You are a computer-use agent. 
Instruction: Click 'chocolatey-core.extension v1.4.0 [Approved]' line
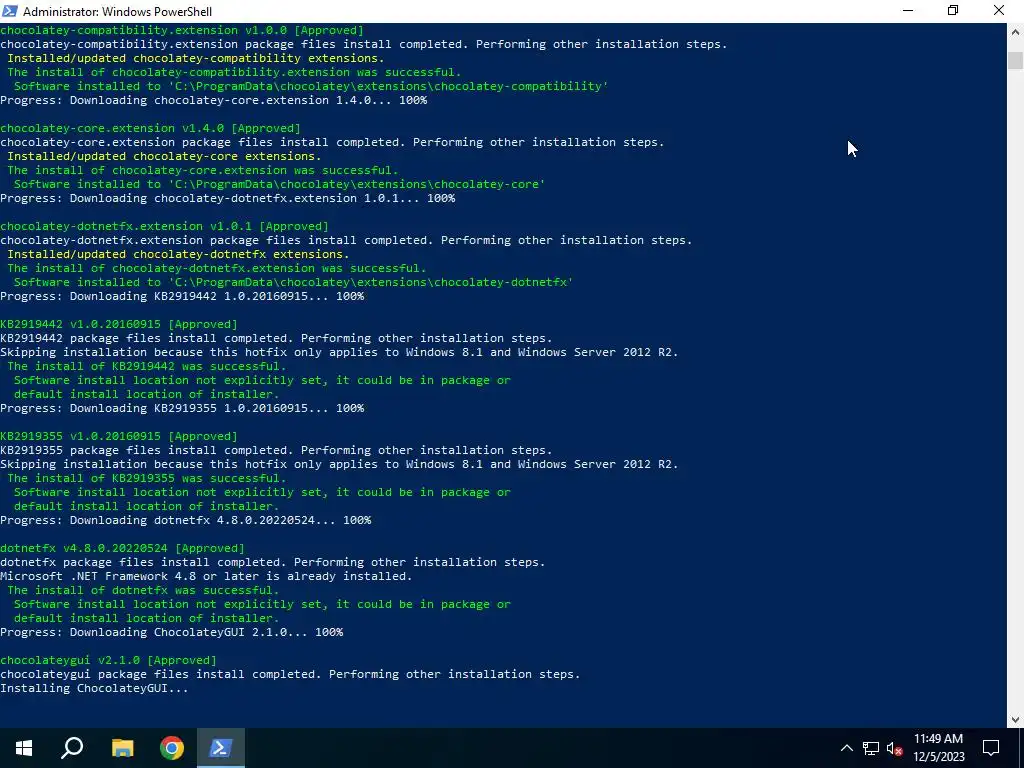(x=150, y=128)
